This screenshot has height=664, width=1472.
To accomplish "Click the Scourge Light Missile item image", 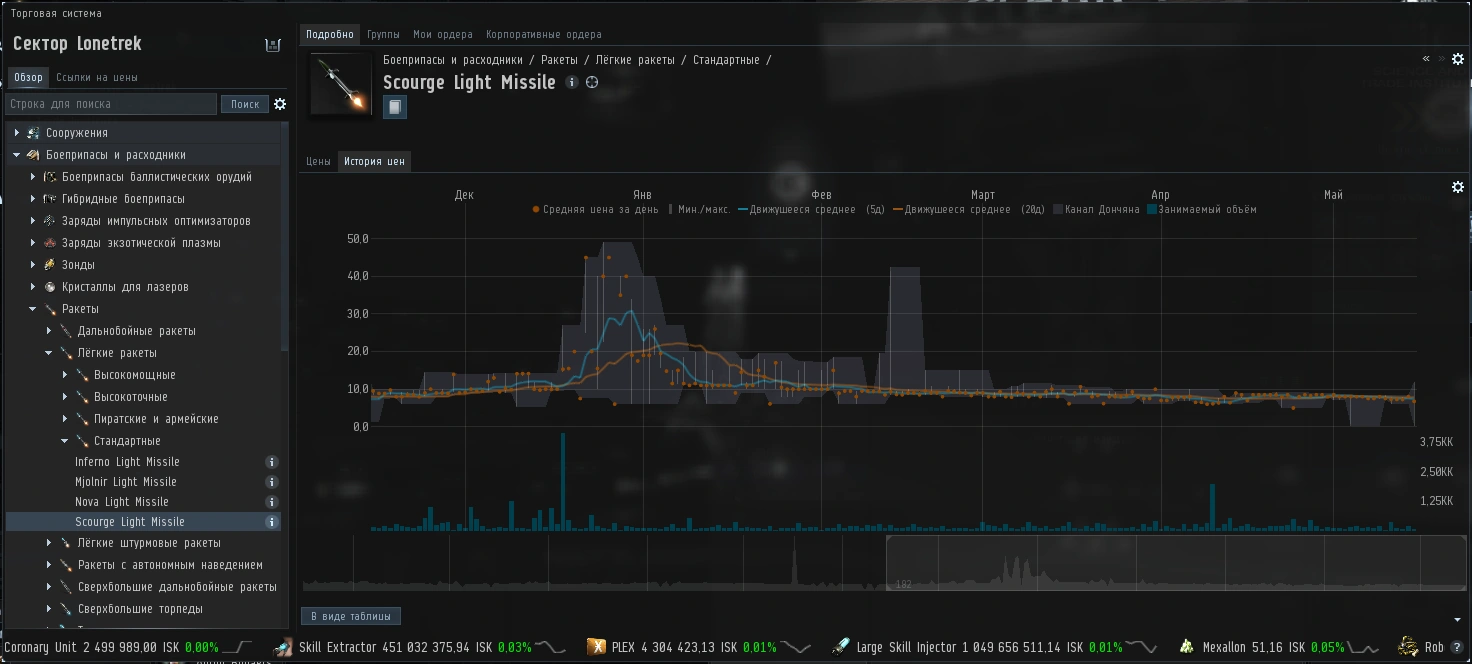I will [x=341, y=84].
